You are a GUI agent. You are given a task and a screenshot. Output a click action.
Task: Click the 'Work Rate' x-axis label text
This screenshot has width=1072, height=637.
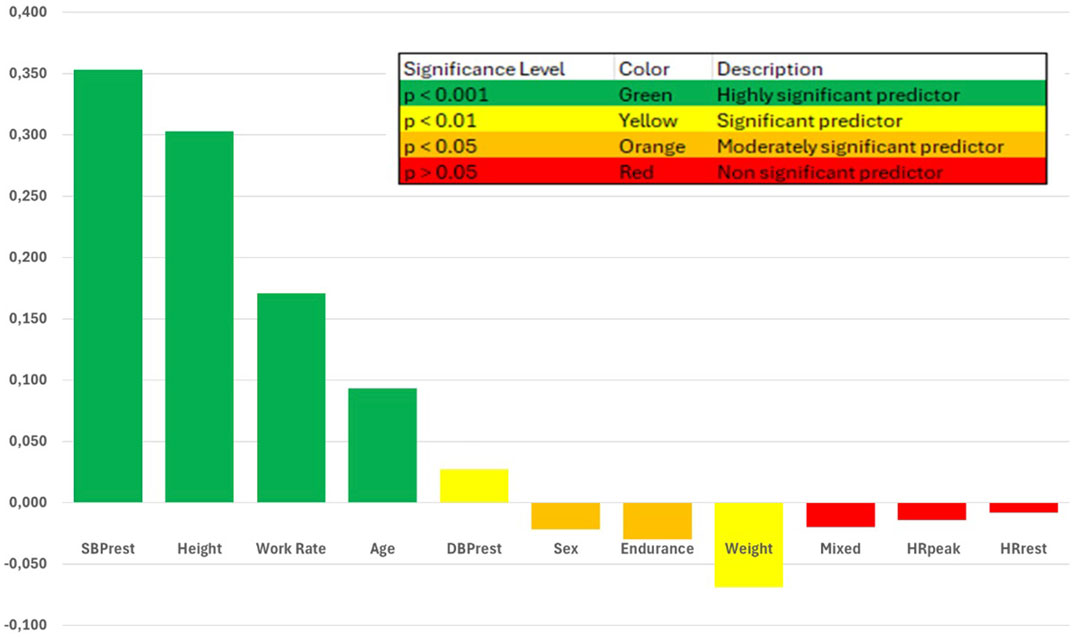pos(290,549)
